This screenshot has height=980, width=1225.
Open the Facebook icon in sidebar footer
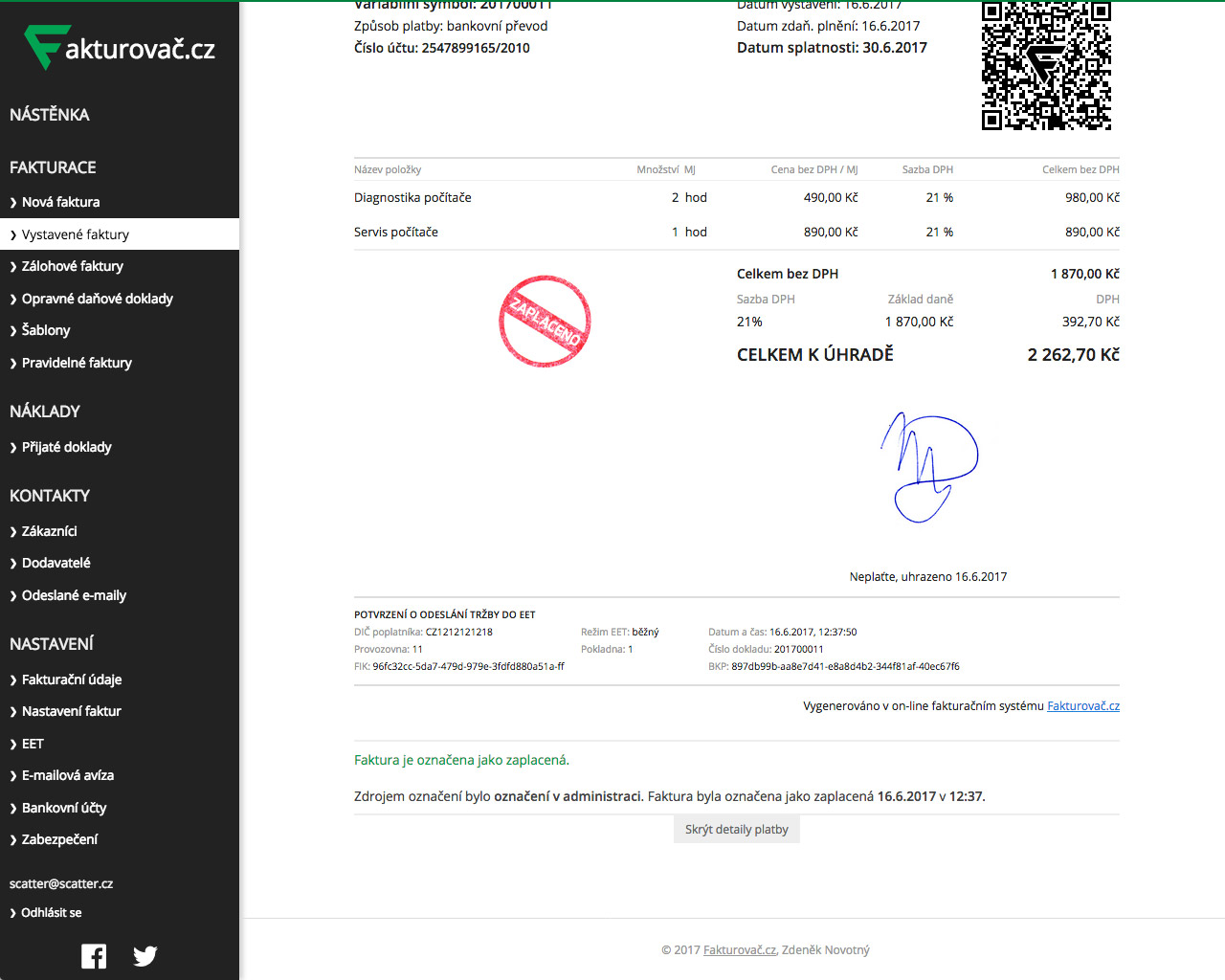pos(93,955)
